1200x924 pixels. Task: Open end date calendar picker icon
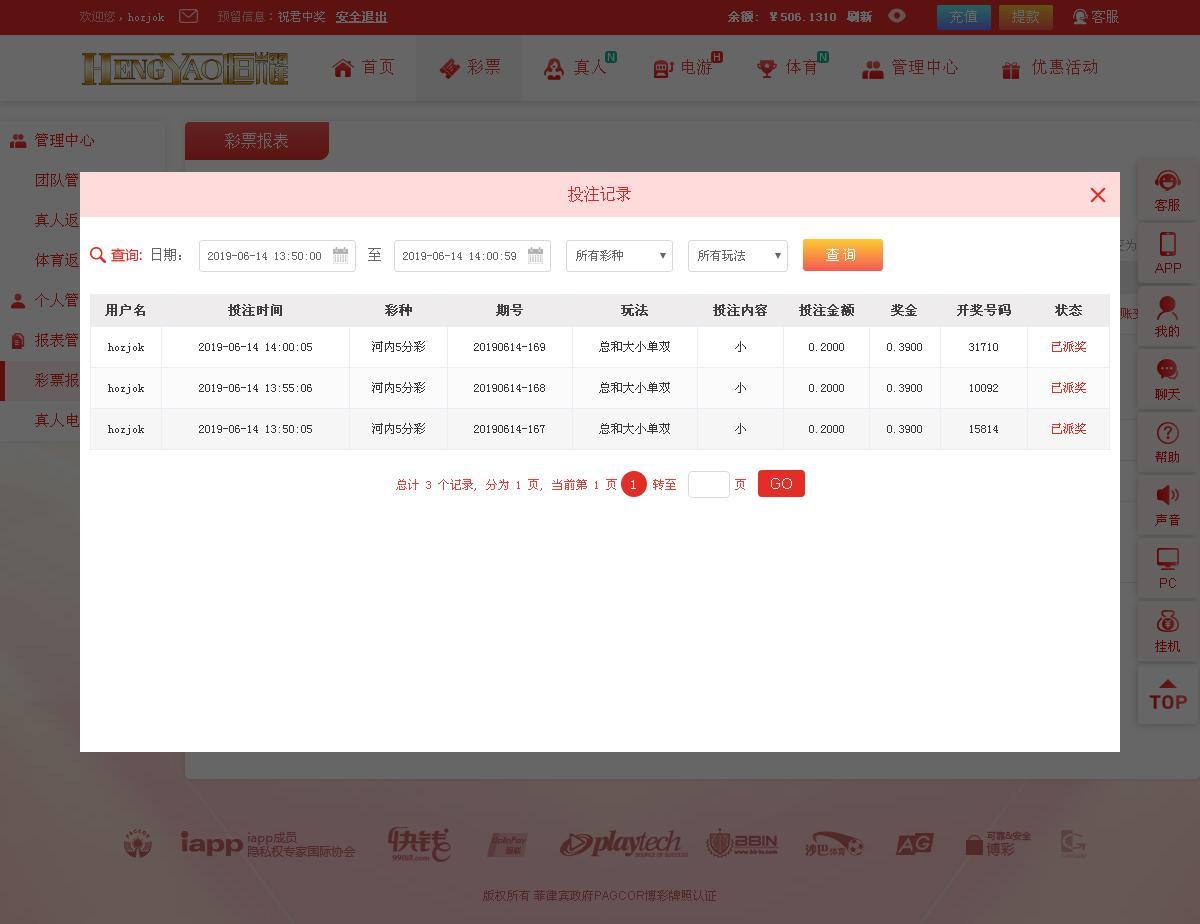535,255
